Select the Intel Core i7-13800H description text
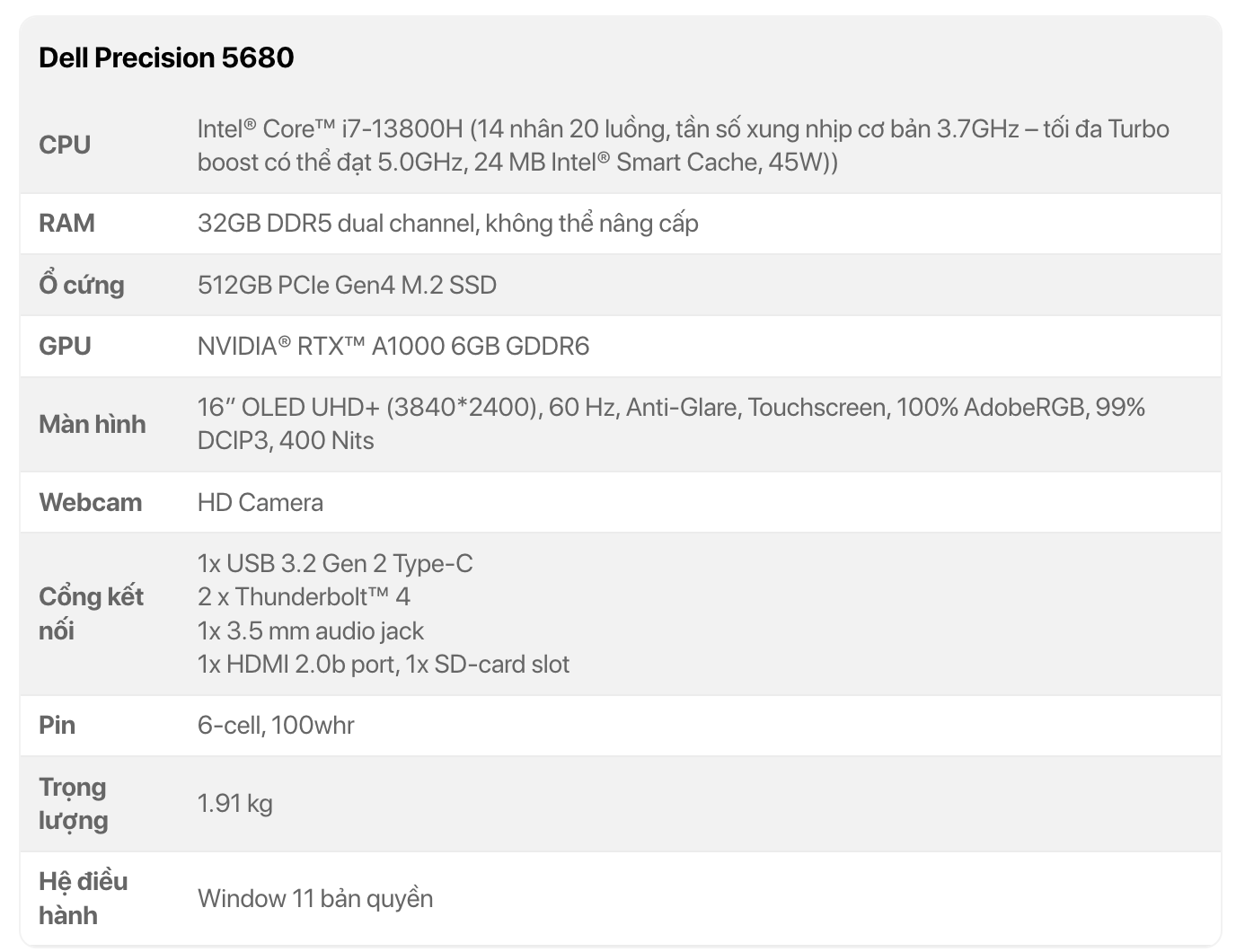Image resolution: width=1236 pixels, height=952 pixels. pyautogui.click(x=683, y=145)
